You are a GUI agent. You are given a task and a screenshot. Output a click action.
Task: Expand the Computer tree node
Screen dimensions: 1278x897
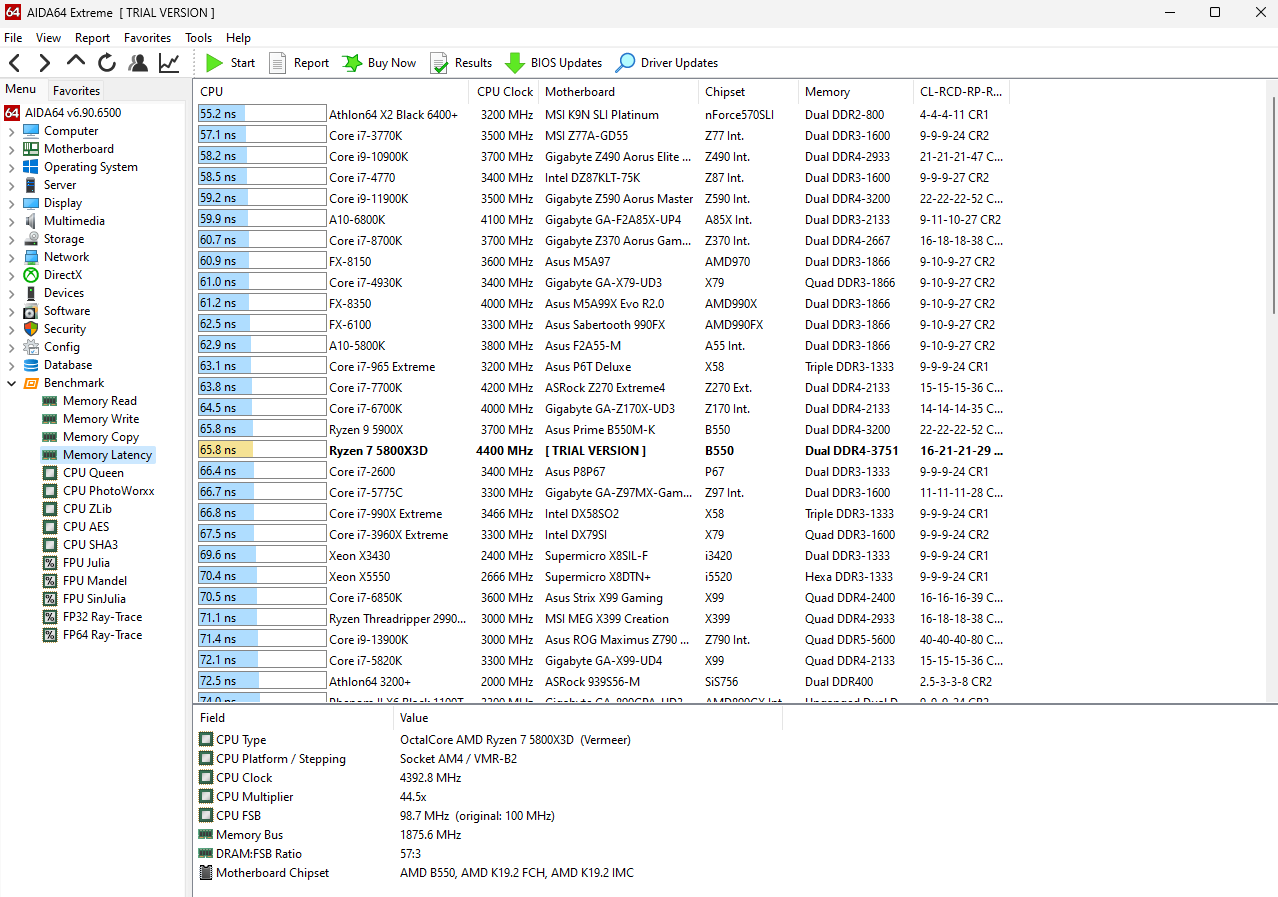coord(12,131)
